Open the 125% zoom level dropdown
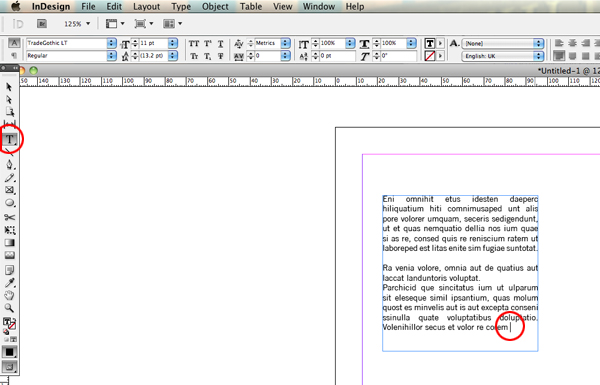The width and height of the screenshot is (600, 385). coord(88,24)
